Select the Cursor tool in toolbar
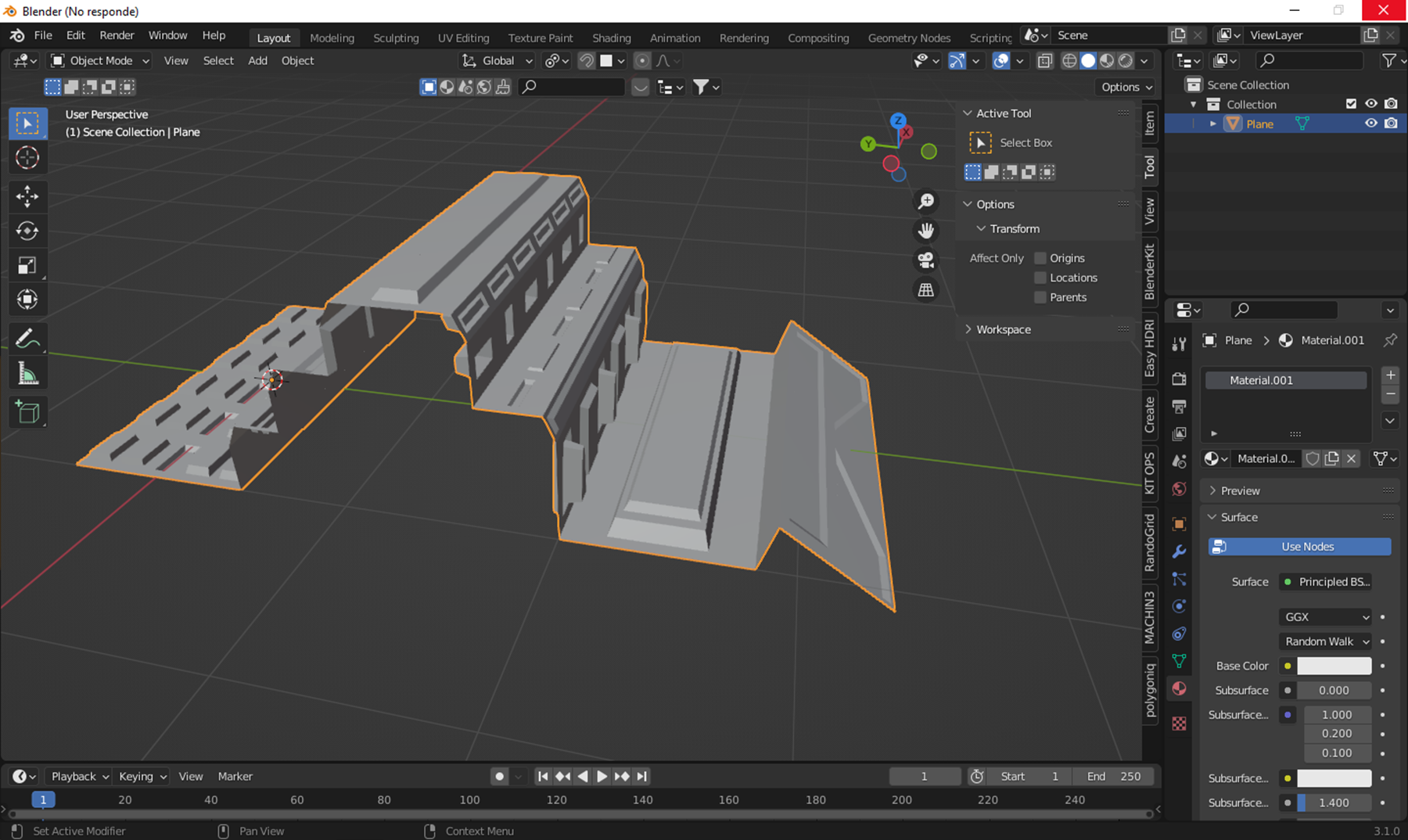 coord(27,158)
